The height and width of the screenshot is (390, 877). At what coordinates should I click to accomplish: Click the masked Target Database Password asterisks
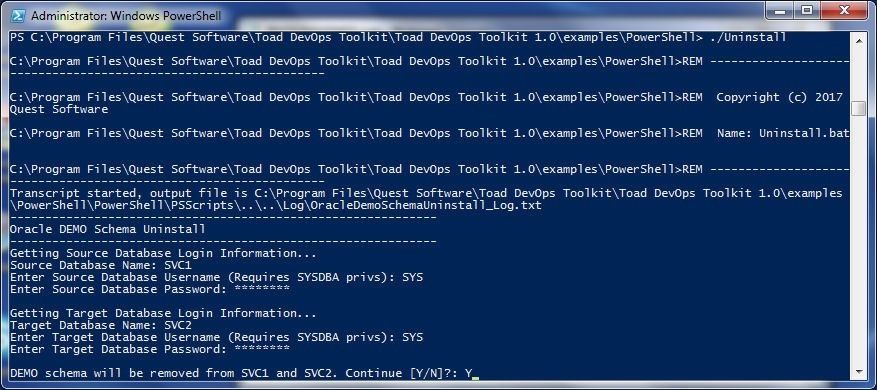point(262,349)
